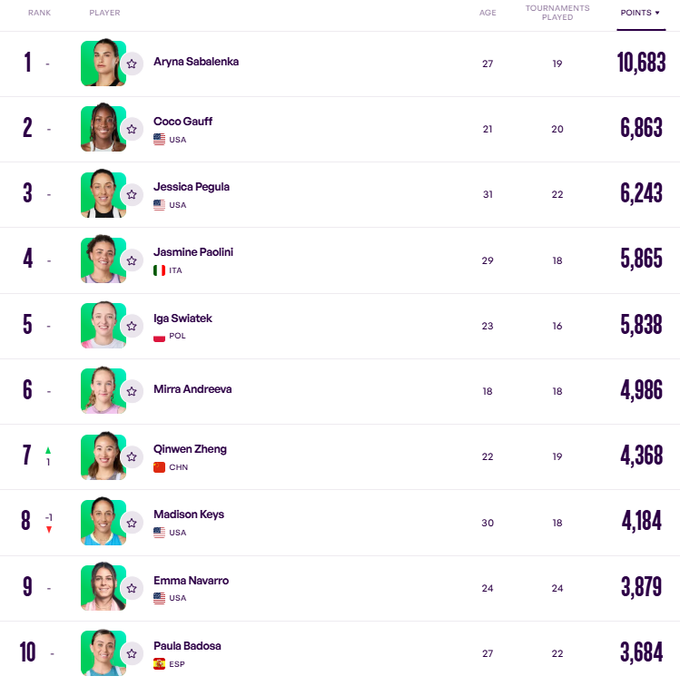Click star icon beside Jessica Pegula

coord(132,195)
